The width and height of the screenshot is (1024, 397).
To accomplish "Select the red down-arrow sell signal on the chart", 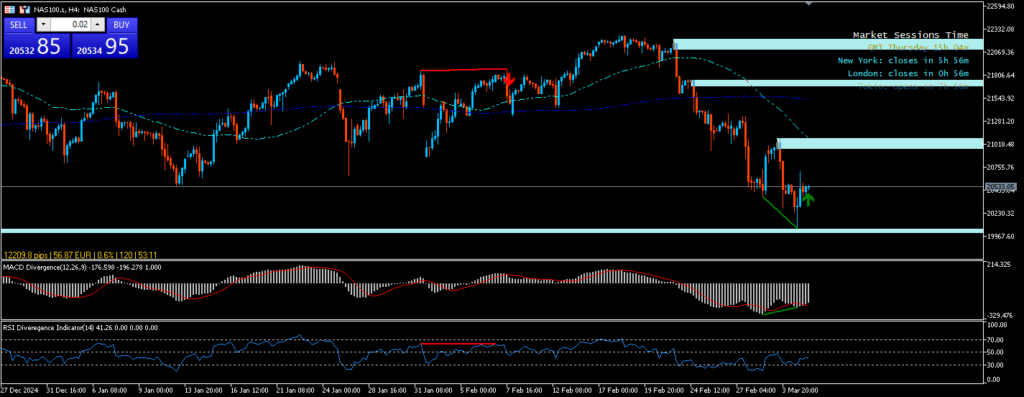I will tap(510, 80).
